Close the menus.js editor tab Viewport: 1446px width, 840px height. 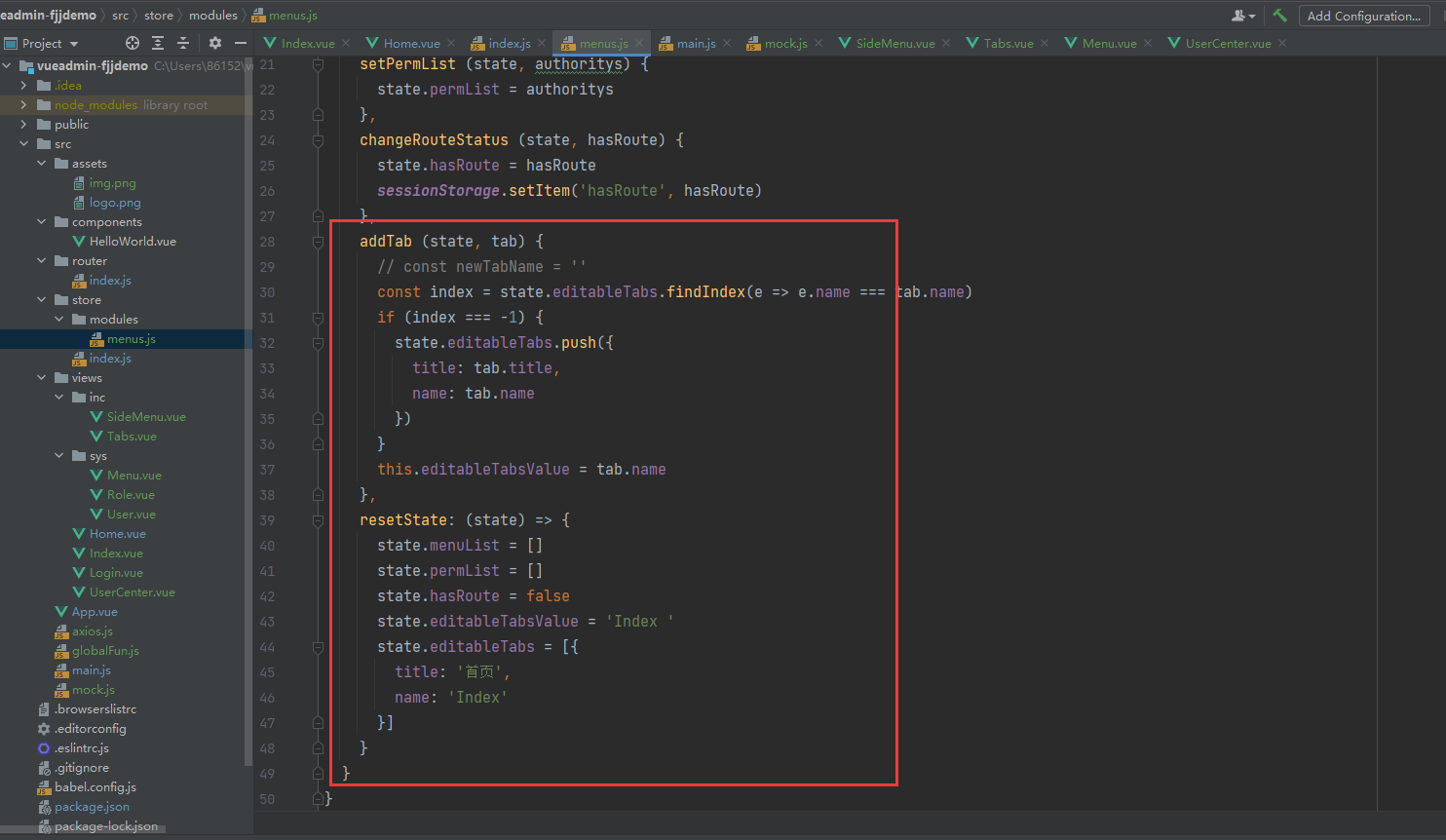click(639, 43)
